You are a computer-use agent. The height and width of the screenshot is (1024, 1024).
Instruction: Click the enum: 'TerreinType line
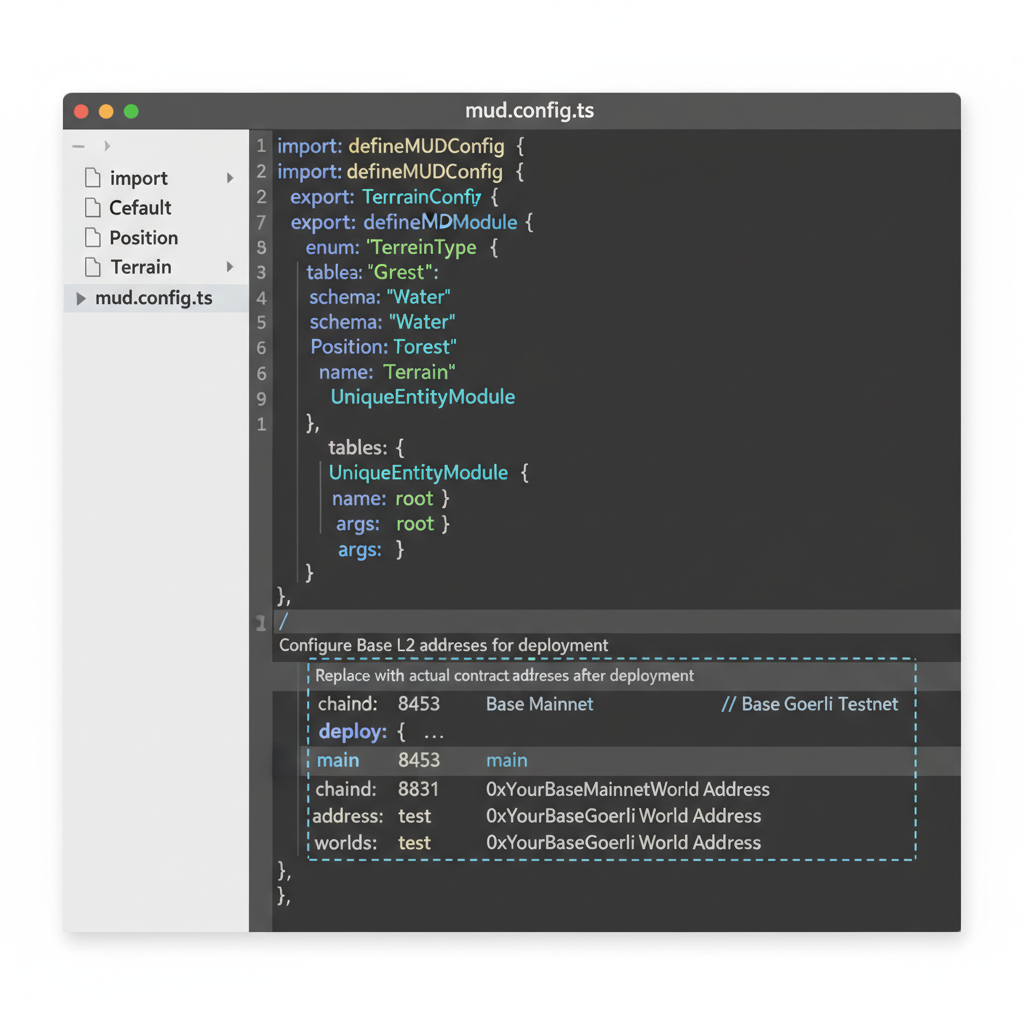[x=402, y=248]
